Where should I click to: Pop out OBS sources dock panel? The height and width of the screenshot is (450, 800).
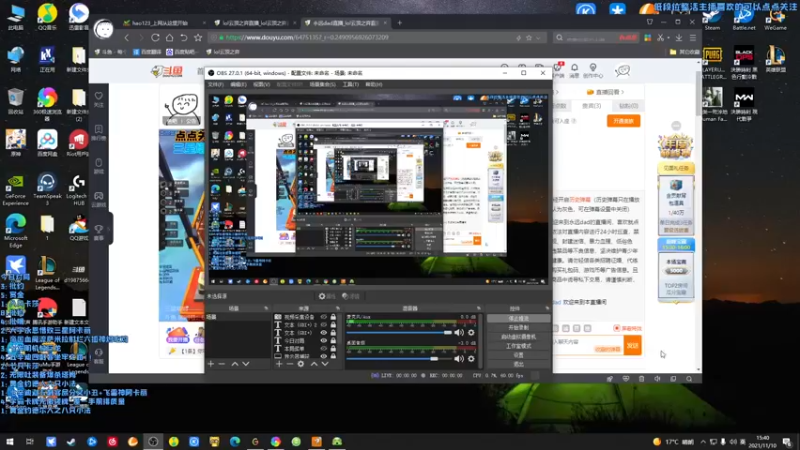click(338, 308)
